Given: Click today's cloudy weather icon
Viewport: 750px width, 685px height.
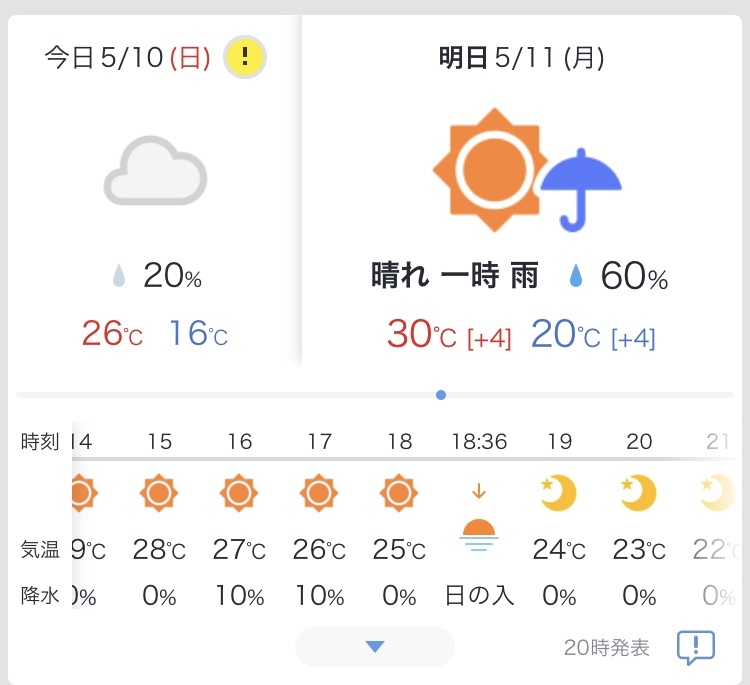Looking at the screenshot, I should [155, 172].
